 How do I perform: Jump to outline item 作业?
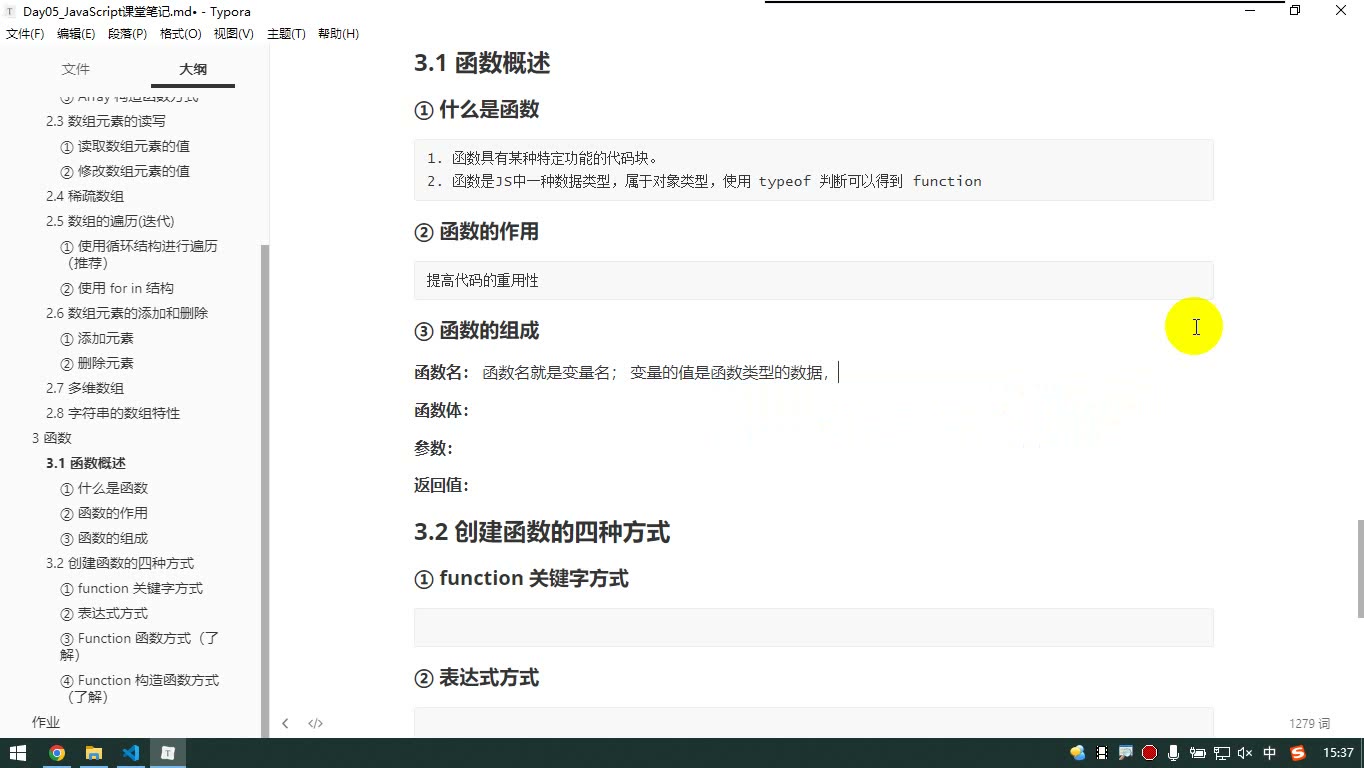(x=46, y=722)
